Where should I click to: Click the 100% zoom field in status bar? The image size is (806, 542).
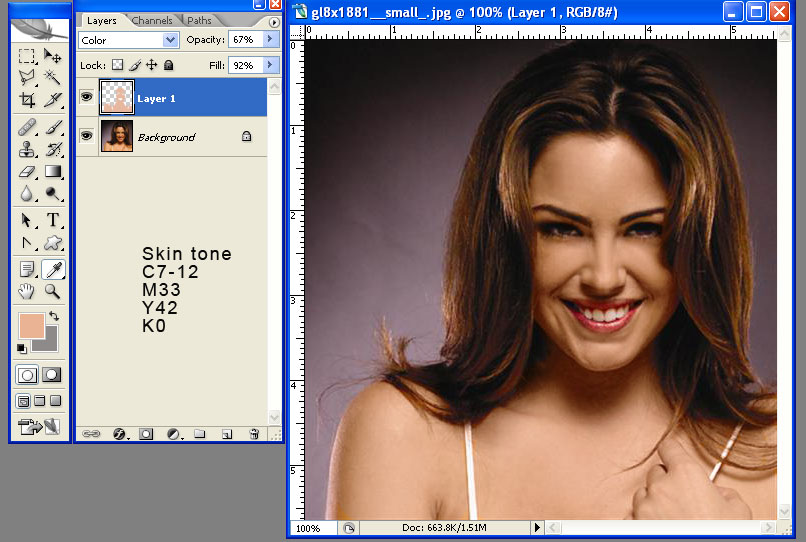click(x=309, y=527)
